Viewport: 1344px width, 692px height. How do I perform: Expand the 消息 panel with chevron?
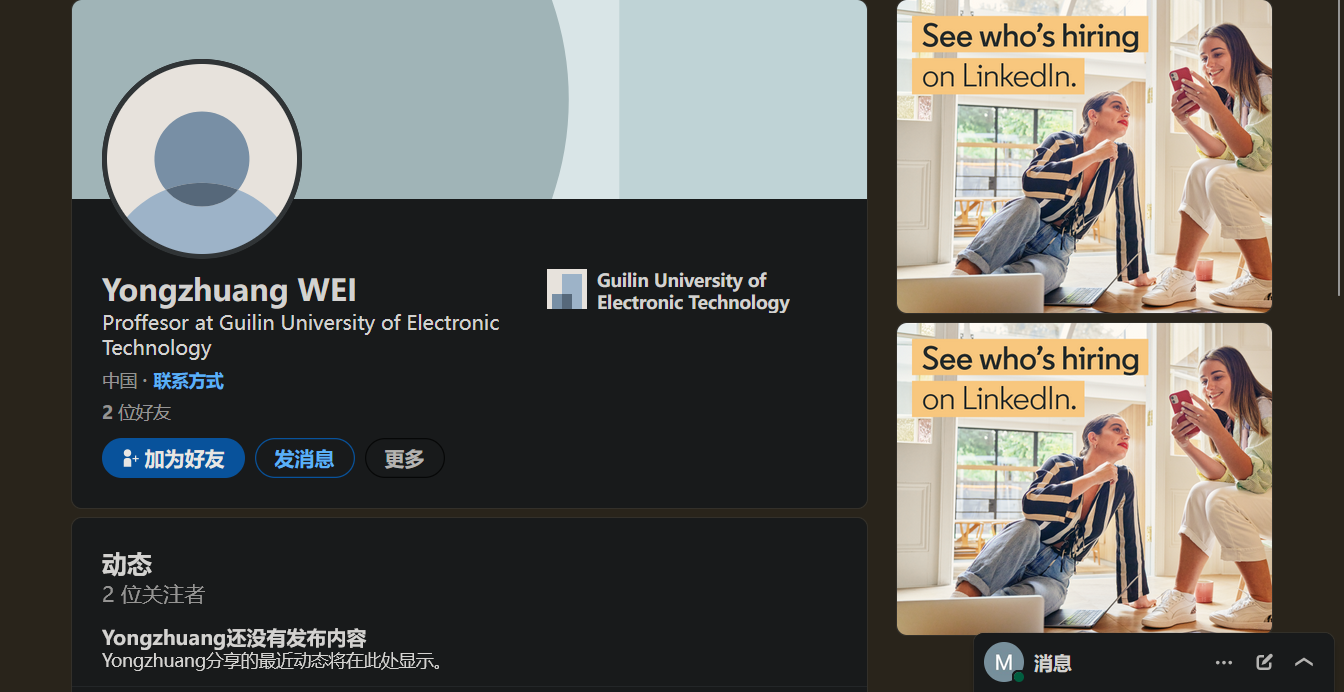click(x=1304, y=662)
